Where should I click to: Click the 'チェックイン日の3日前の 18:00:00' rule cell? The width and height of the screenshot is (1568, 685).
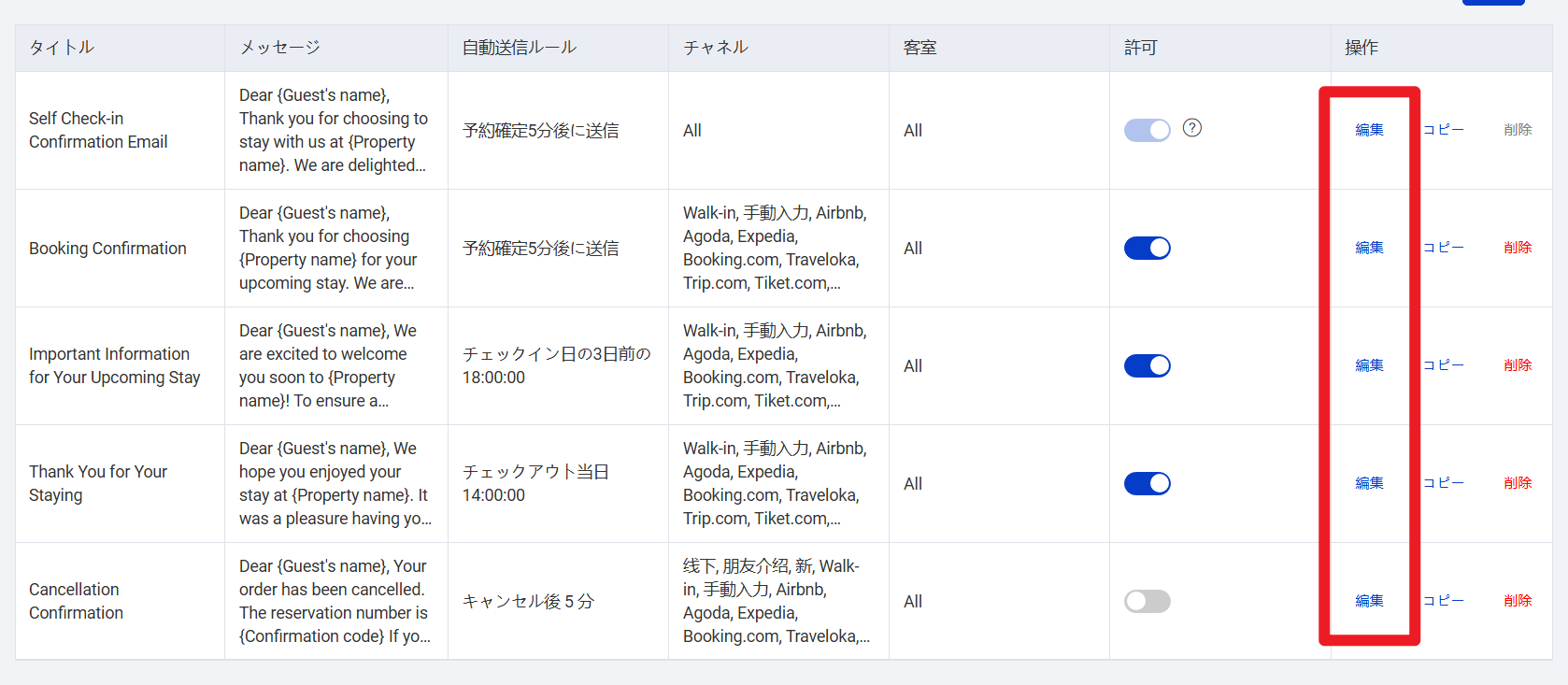pyautogui.click(x=557, y=365)
